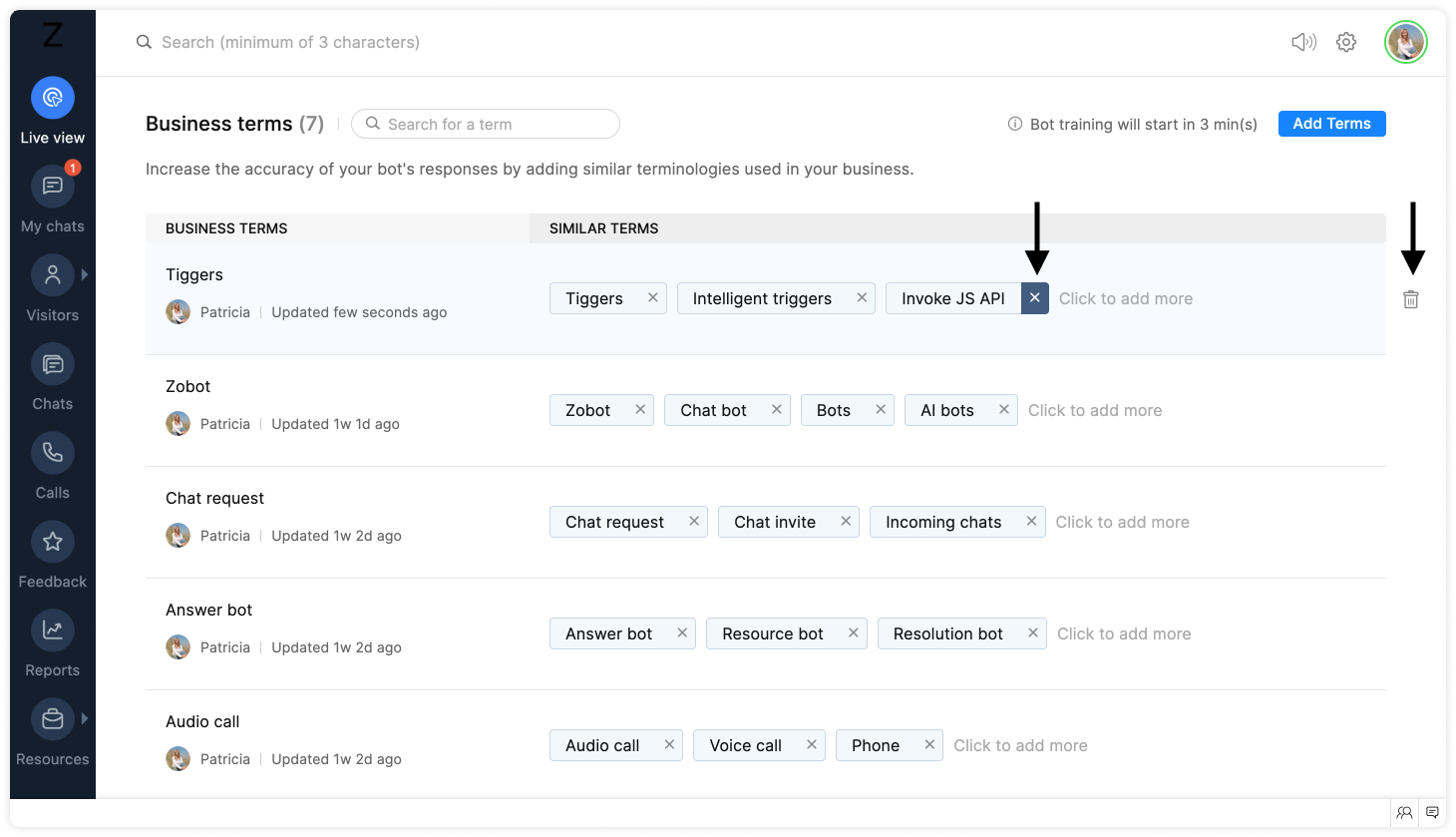Click to add more terms for Zobot
1456x837 pixels.
(x=1095, y=410)
